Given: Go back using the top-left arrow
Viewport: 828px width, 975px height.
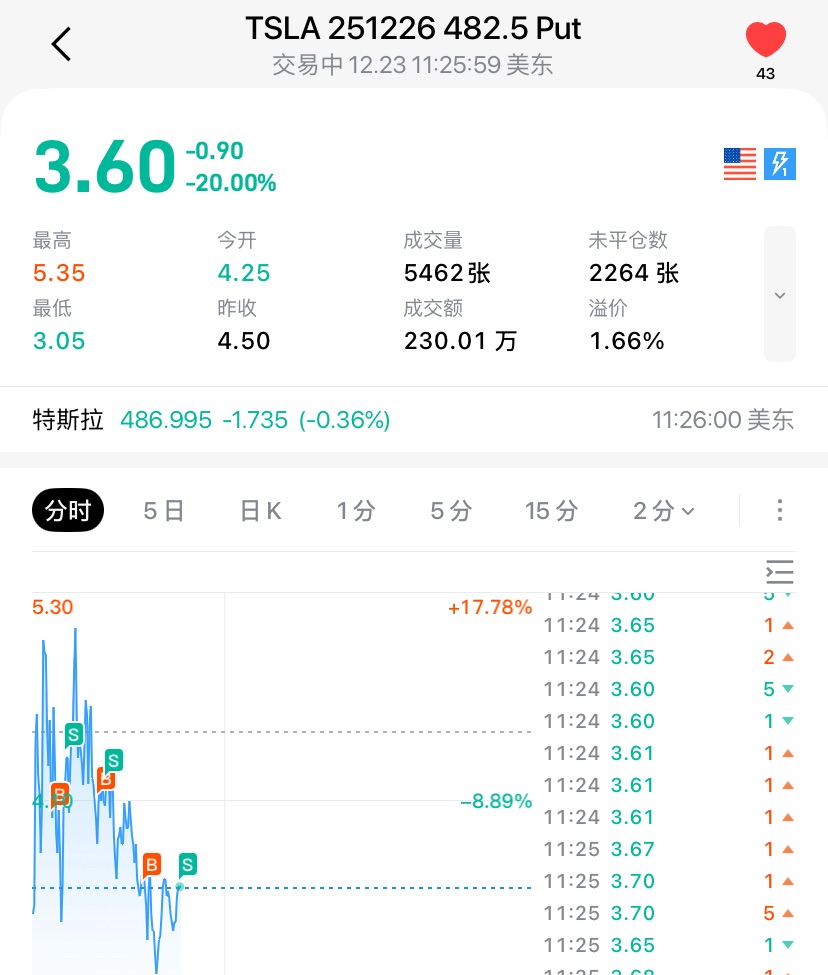Looking at the screenshot, I should click(62, 44).
